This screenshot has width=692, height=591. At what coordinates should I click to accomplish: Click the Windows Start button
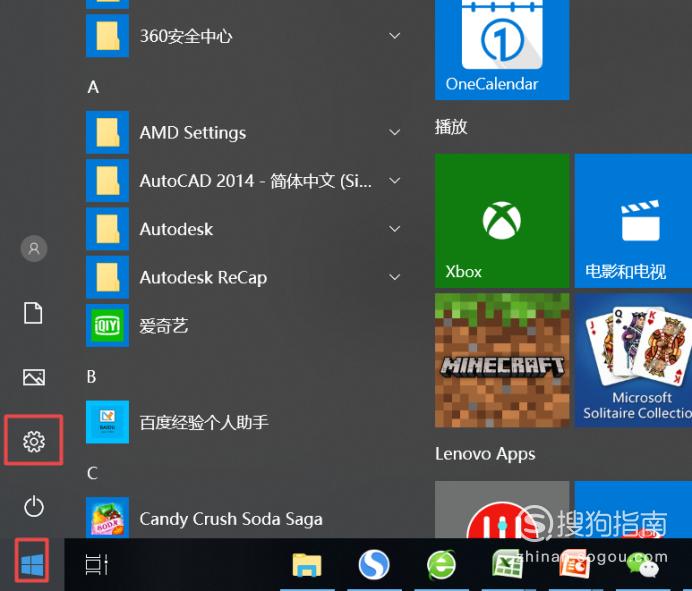(32, 565)
